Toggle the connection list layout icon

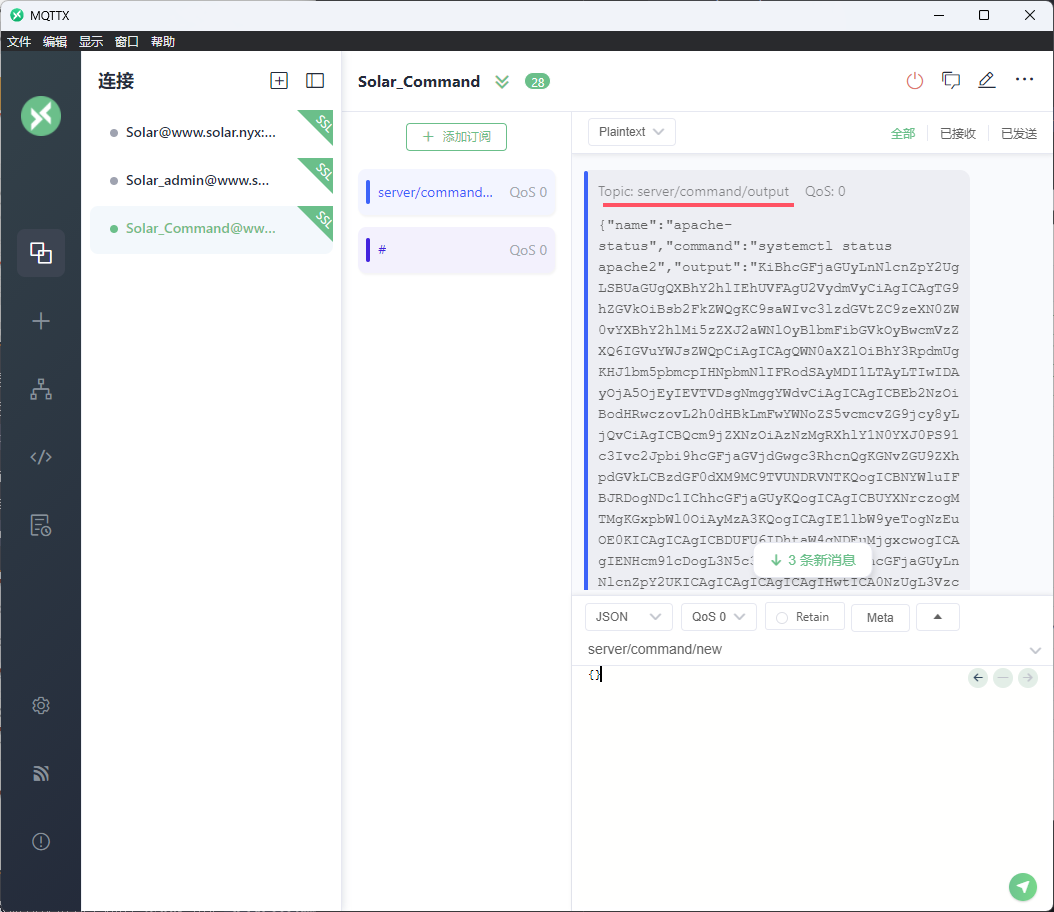[315, 81]
